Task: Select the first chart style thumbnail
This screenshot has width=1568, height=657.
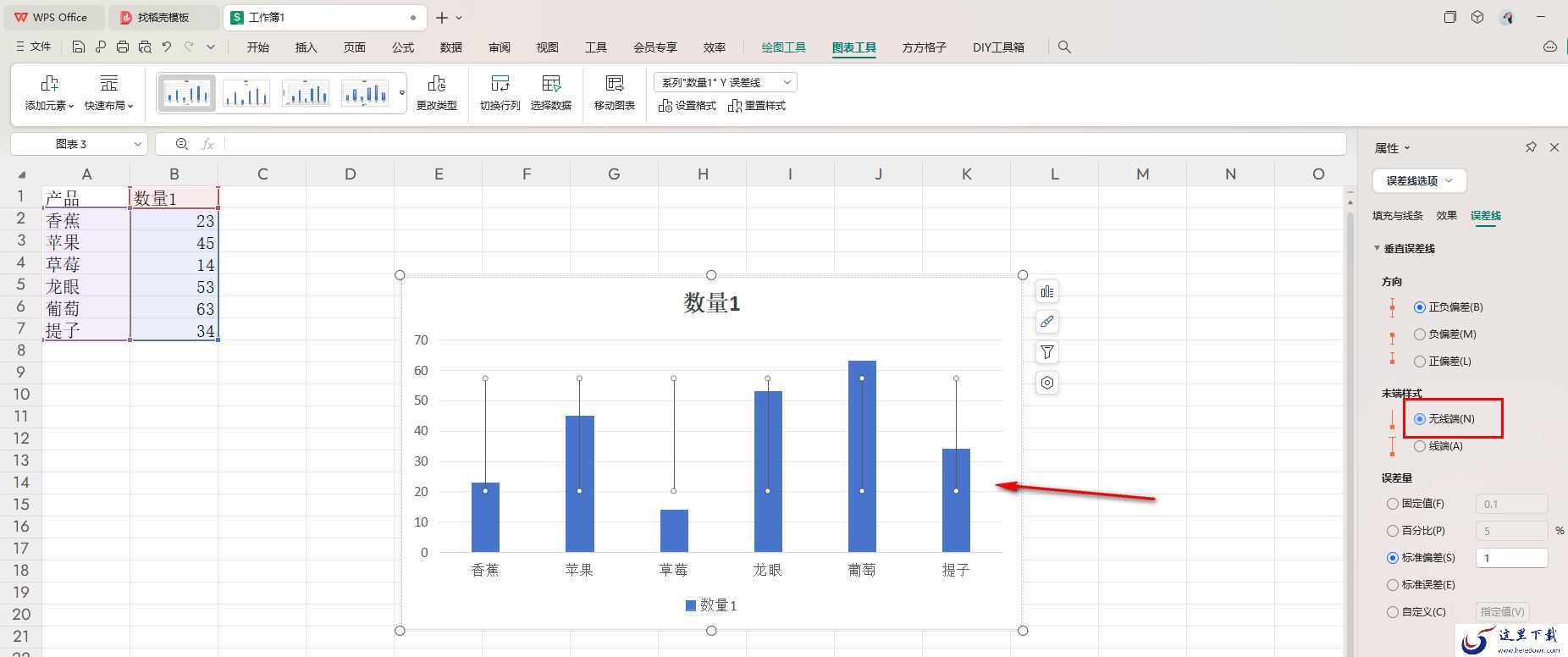Action: click(187, 93)
